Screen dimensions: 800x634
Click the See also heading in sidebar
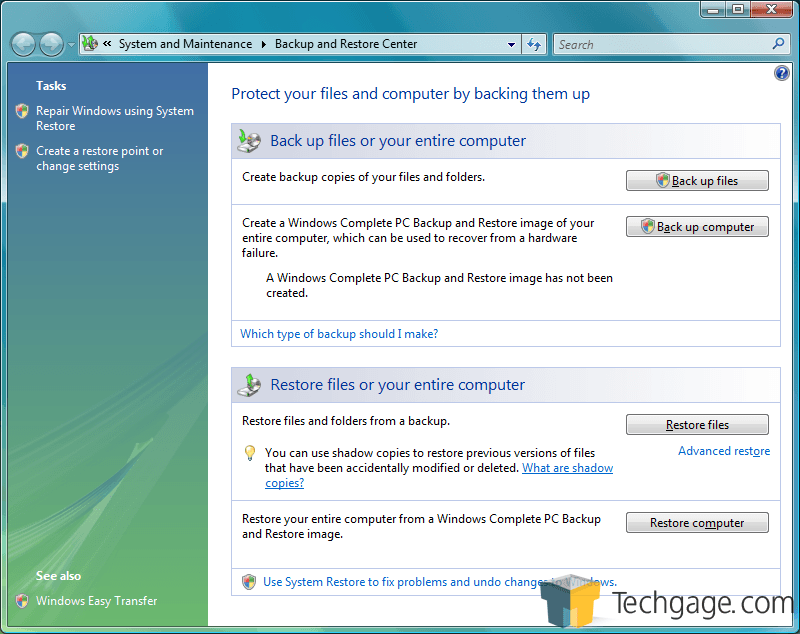click(58, 576)
